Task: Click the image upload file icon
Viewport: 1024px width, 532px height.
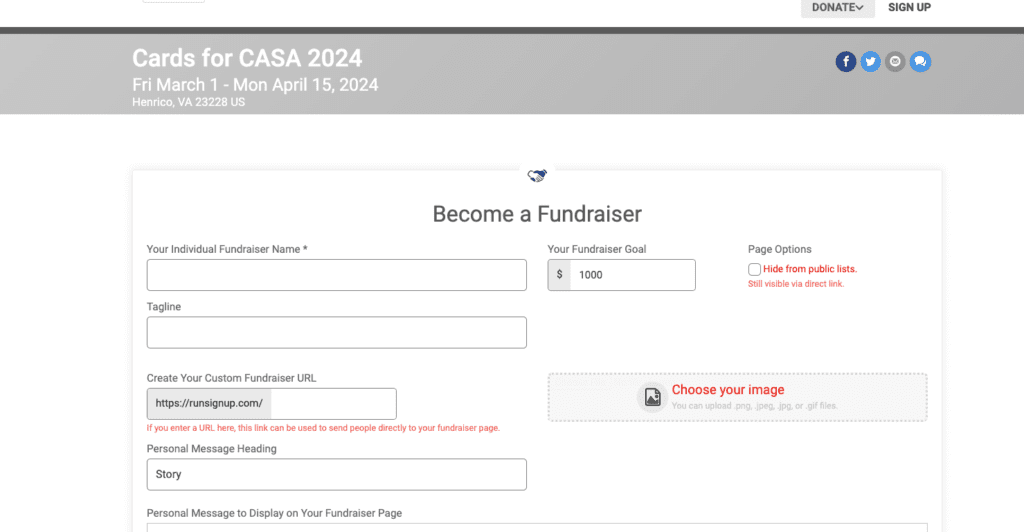Action: tap(652, 397)
